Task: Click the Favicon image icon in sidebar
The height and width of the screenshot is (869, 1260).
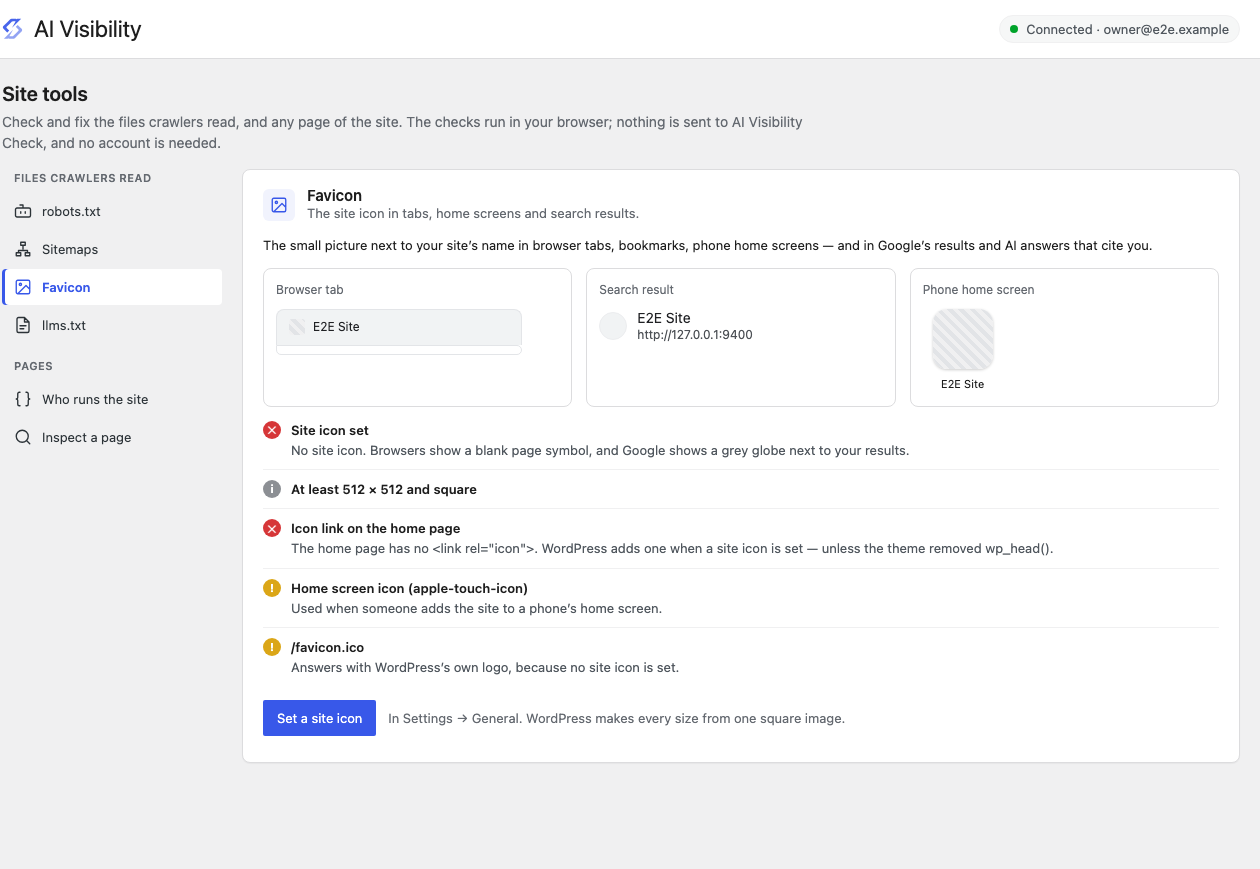Action: [23, 288]
